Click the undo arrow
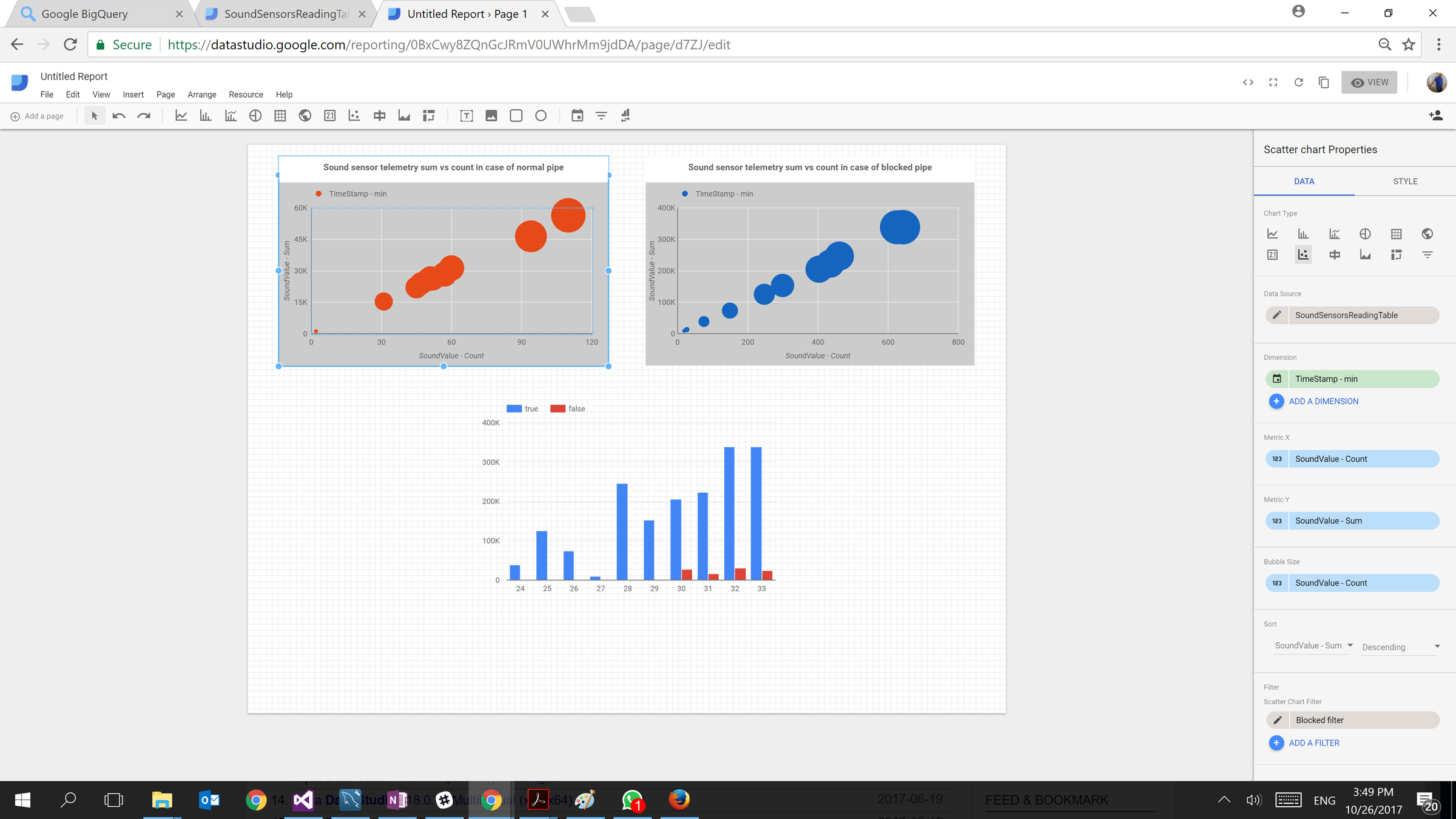The height and width of the screenshot is (819, 1456). pyautogui.click(x=119, y=116)
